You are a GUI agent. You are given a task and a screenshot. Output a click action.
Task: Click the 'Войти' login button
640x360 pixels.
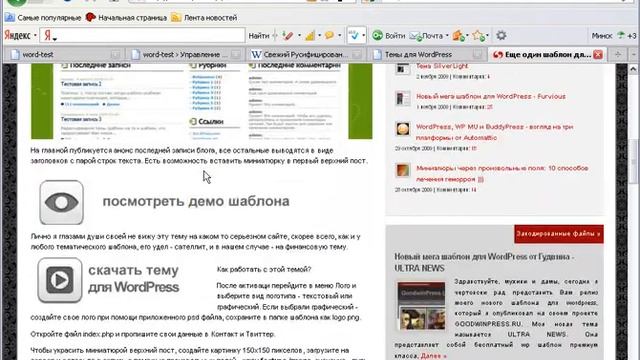tap(395, 36)
